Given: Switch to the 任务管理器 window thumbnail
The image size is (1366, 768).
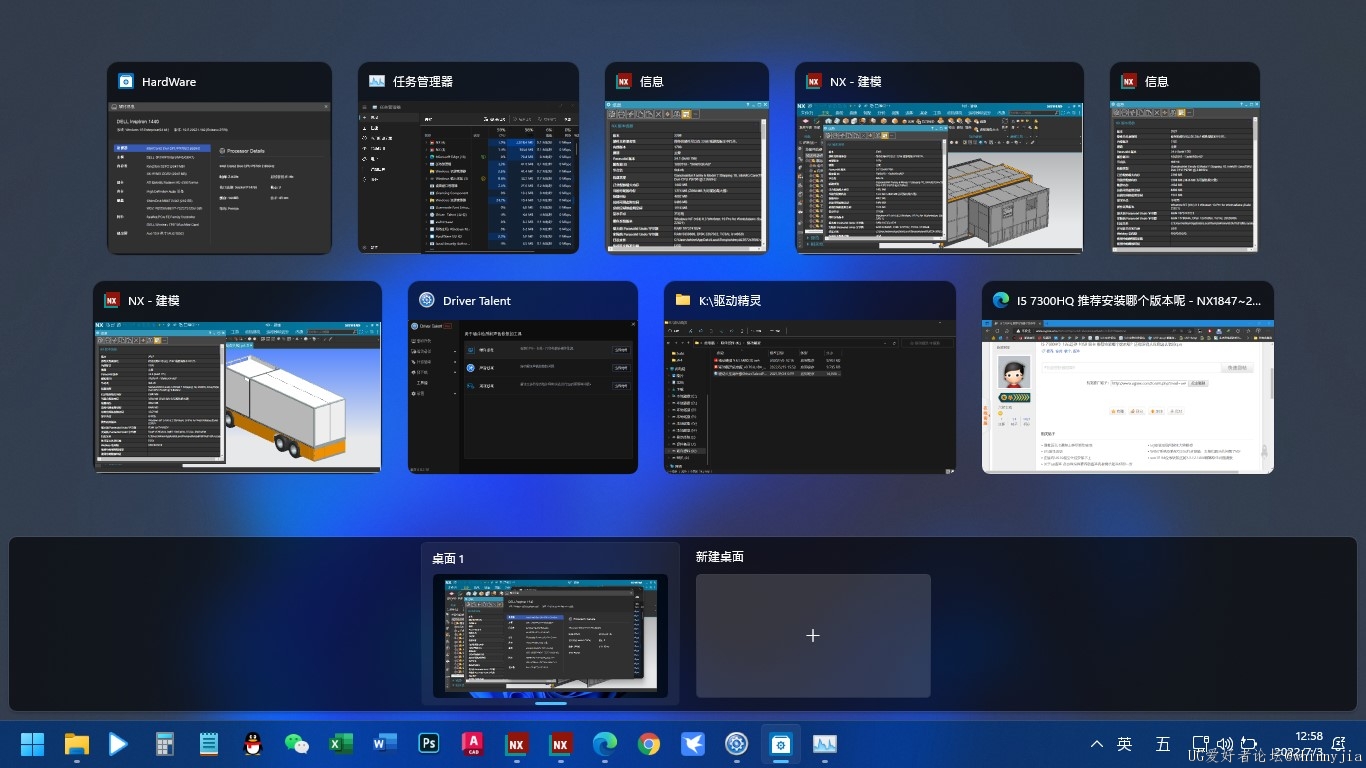Looking at the screenshot, I should pos(468,158).
